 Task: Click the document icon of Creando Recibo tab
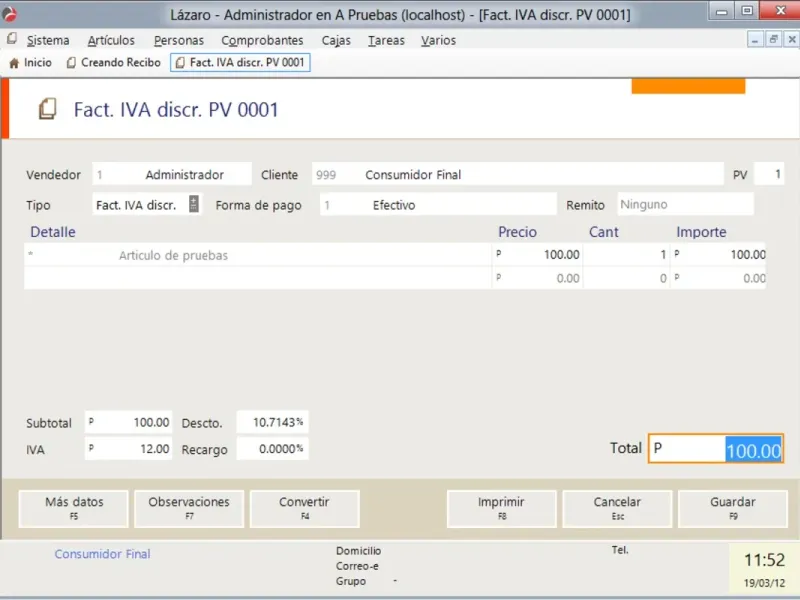click(x=71, y=63)
